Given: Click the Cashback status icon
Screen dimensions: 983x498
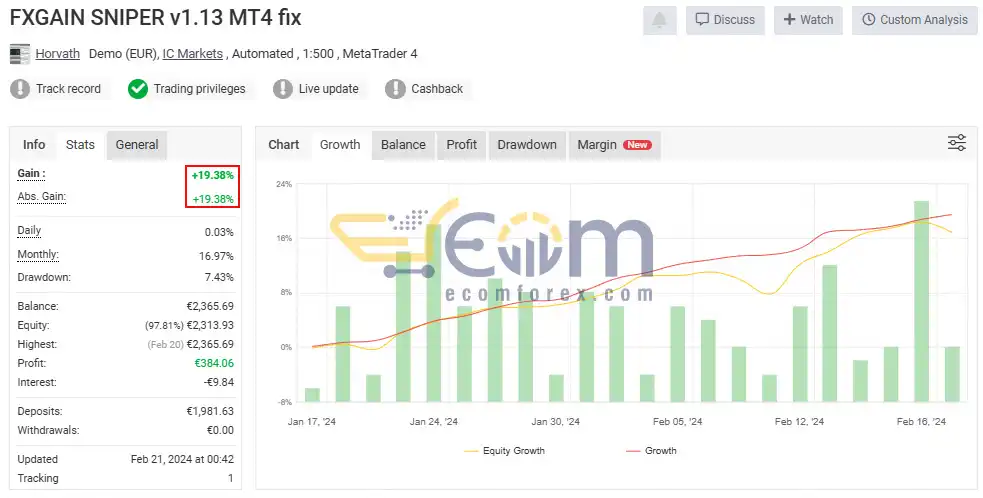Looking at the screenshot, I should (395, 89).
